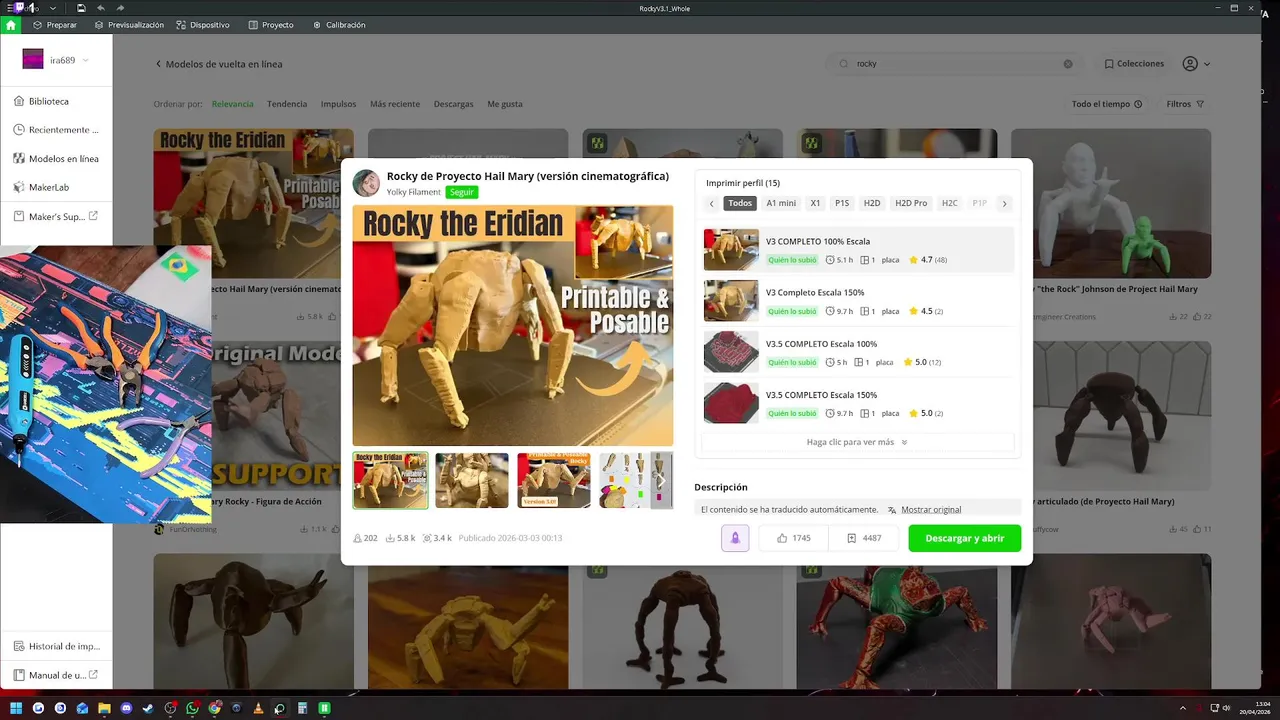Select third gallery thumbnail with Version 3.0
Image resolution: width=1280 pixels, height=720 pixels.
554,480
